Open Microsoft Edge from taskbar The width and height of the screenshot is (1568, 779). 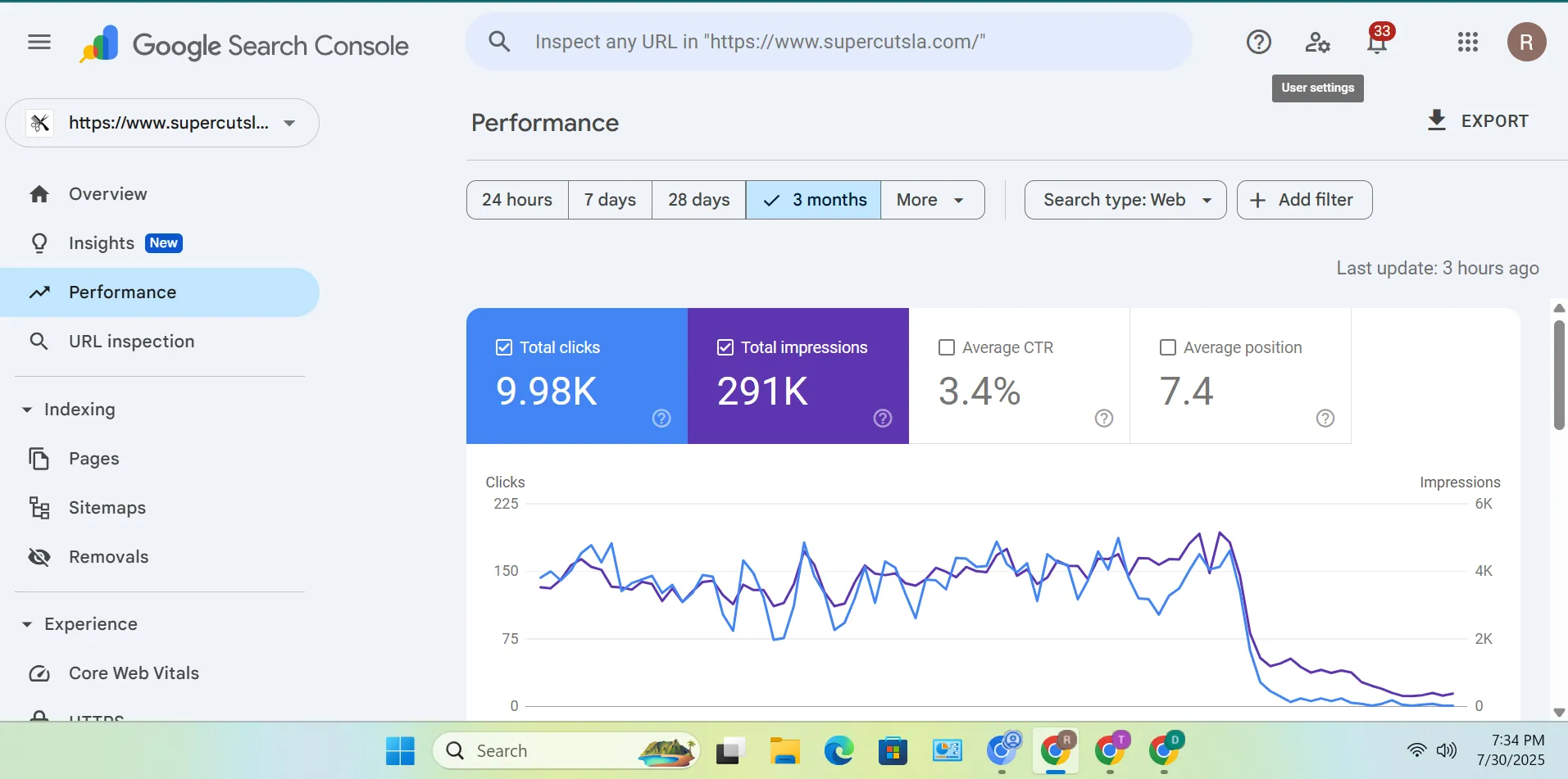(x=839, y=750)
